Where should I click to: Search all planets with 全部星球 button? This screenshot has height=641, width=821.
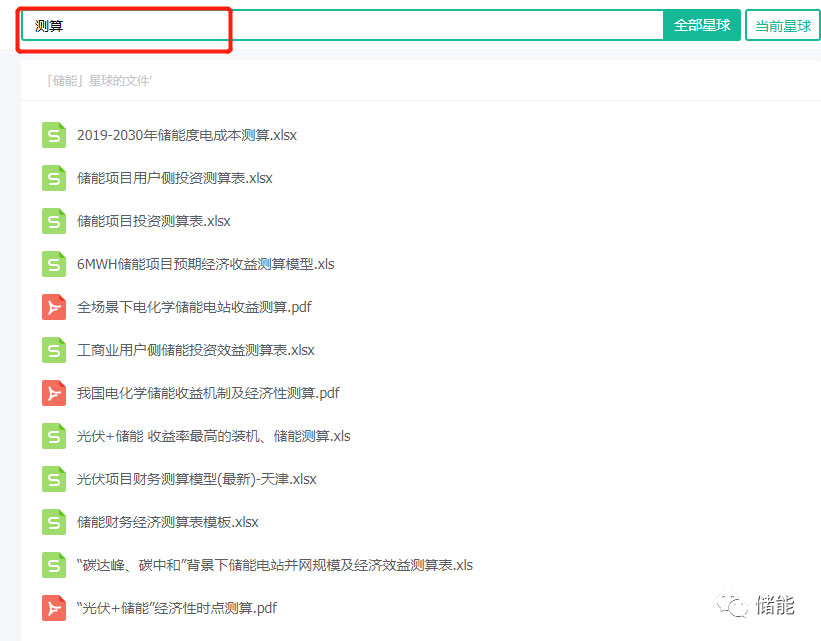(701, 26)
